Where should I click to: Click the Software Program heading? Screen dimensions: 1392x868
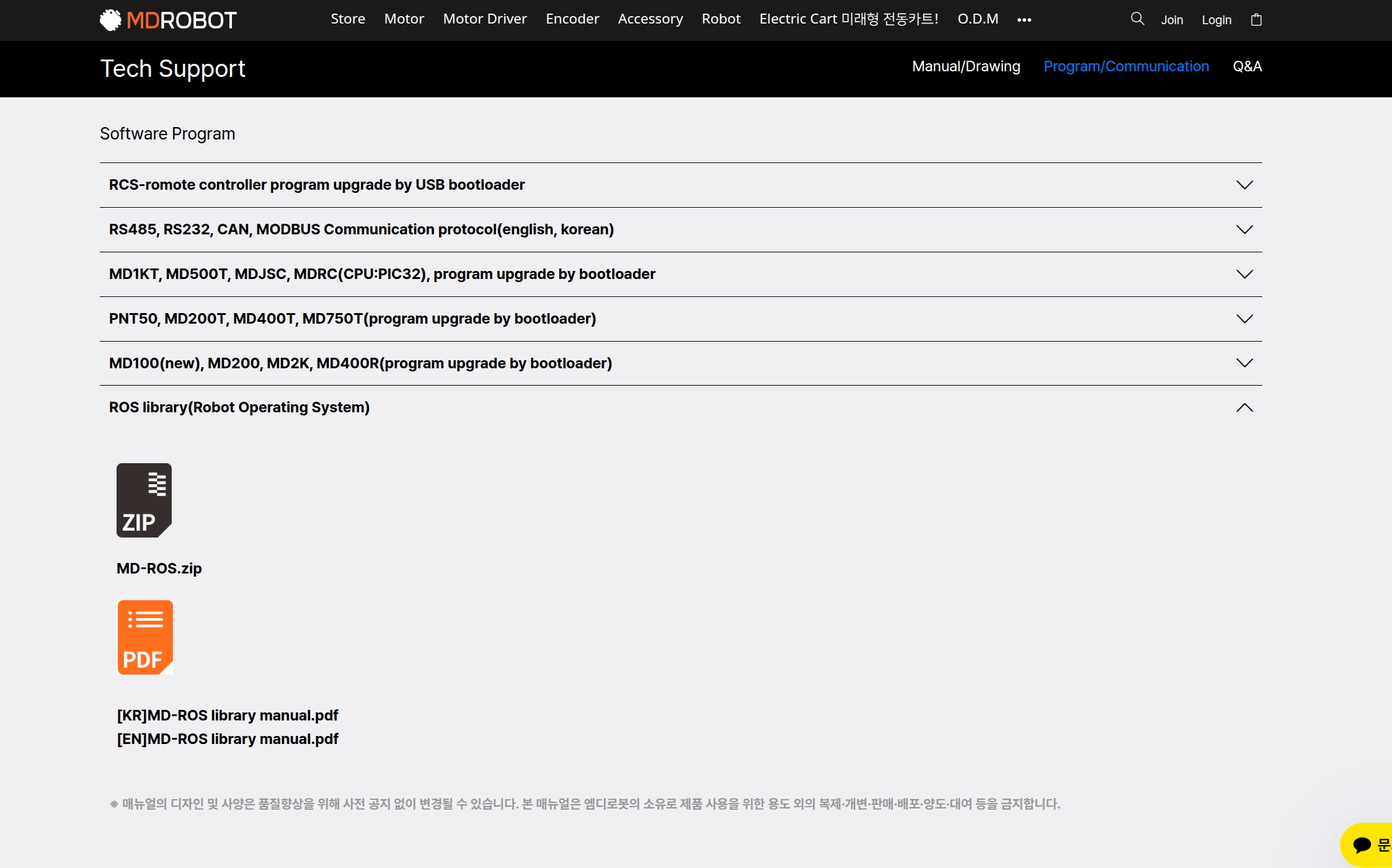pos(167,134)
